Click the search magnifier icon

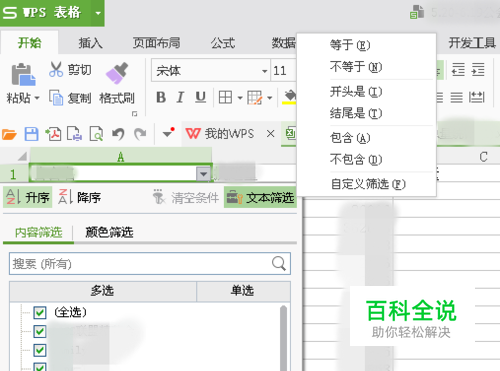[279, 264]
